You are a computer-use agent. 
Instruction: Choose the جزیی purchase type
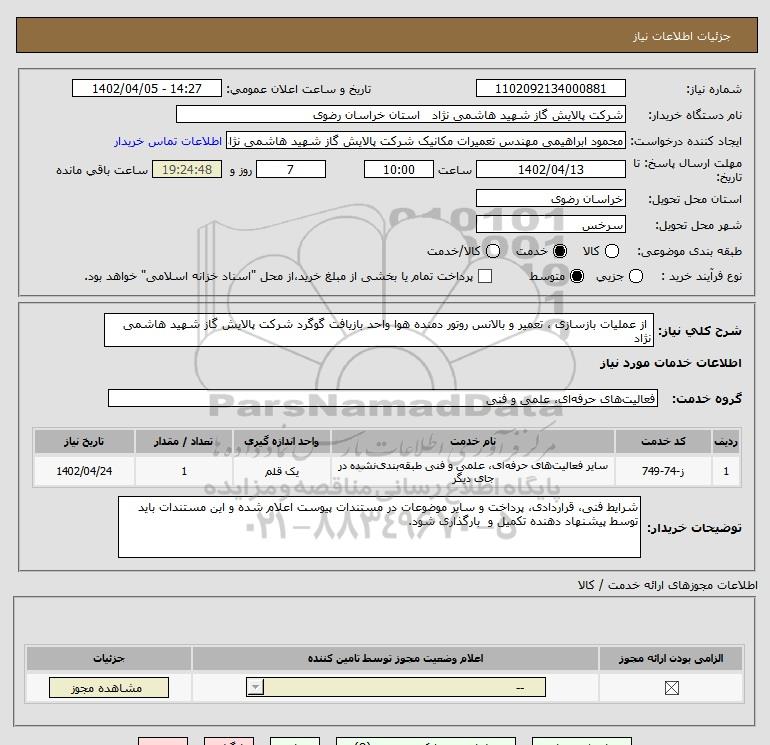pos(636,276)
